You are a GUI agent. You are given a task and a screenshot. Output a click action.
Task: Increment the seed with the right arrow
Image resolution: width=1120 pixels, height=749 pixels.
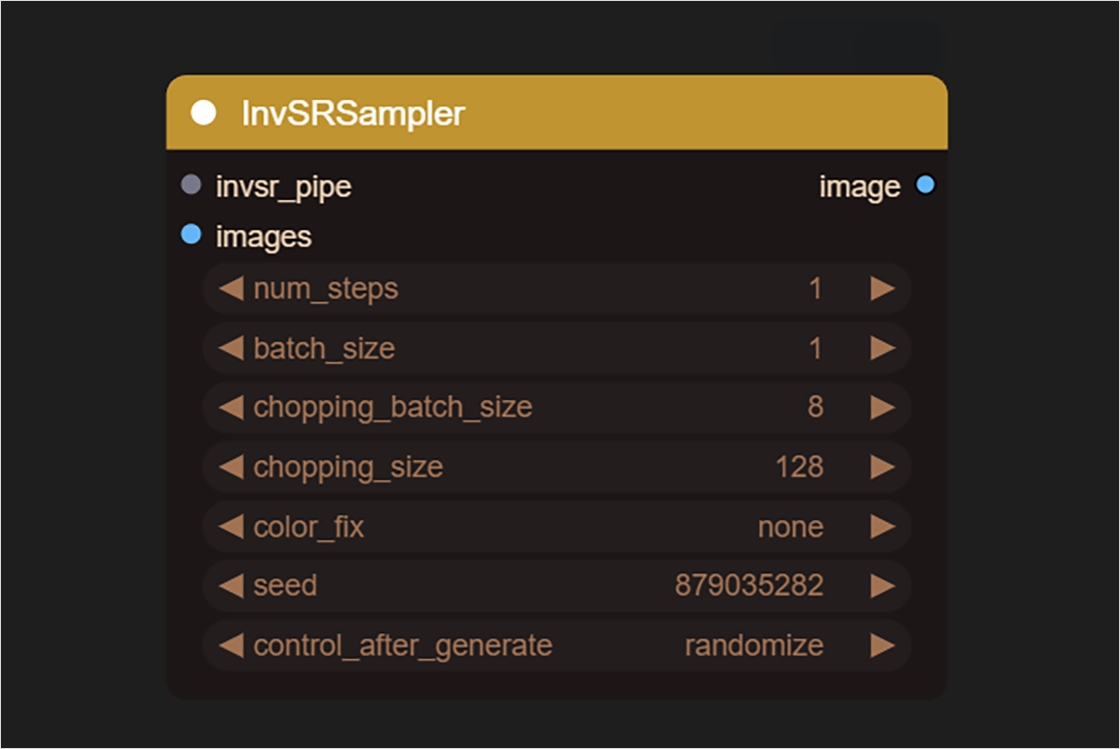tap(882, 586)
